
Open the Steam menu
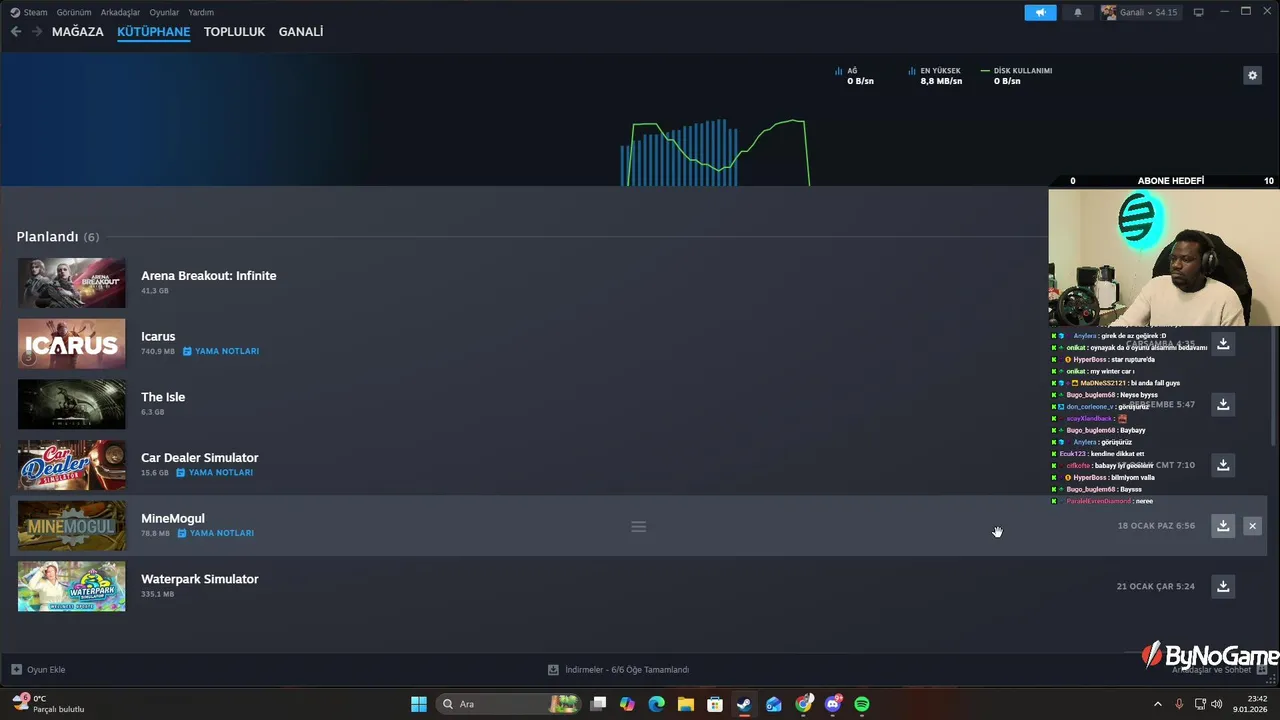tap(29, 12)
